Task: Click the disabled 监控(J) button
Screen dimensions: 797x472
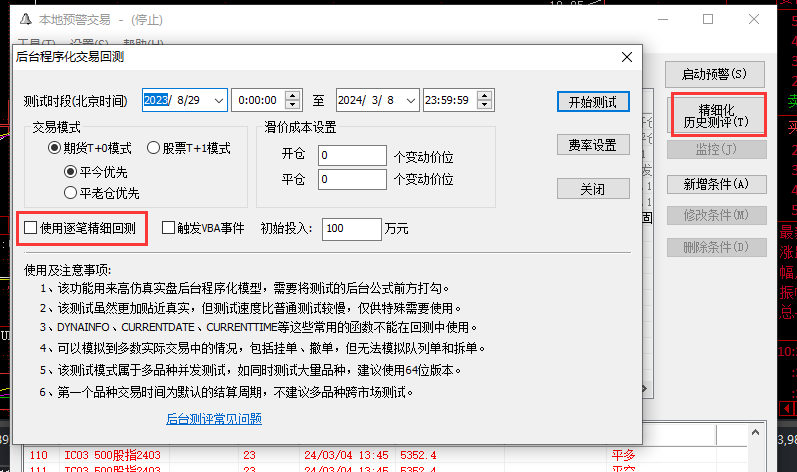Action: [717, 149]
